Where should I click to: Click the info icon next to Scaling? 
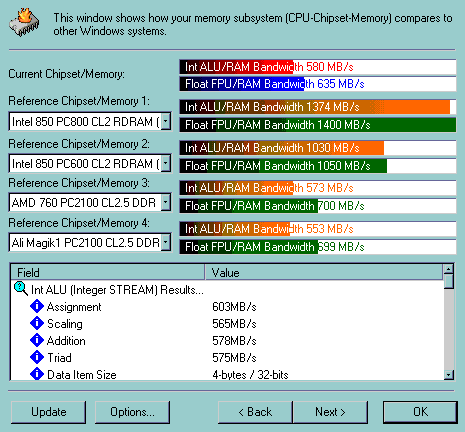click(37, 323)
